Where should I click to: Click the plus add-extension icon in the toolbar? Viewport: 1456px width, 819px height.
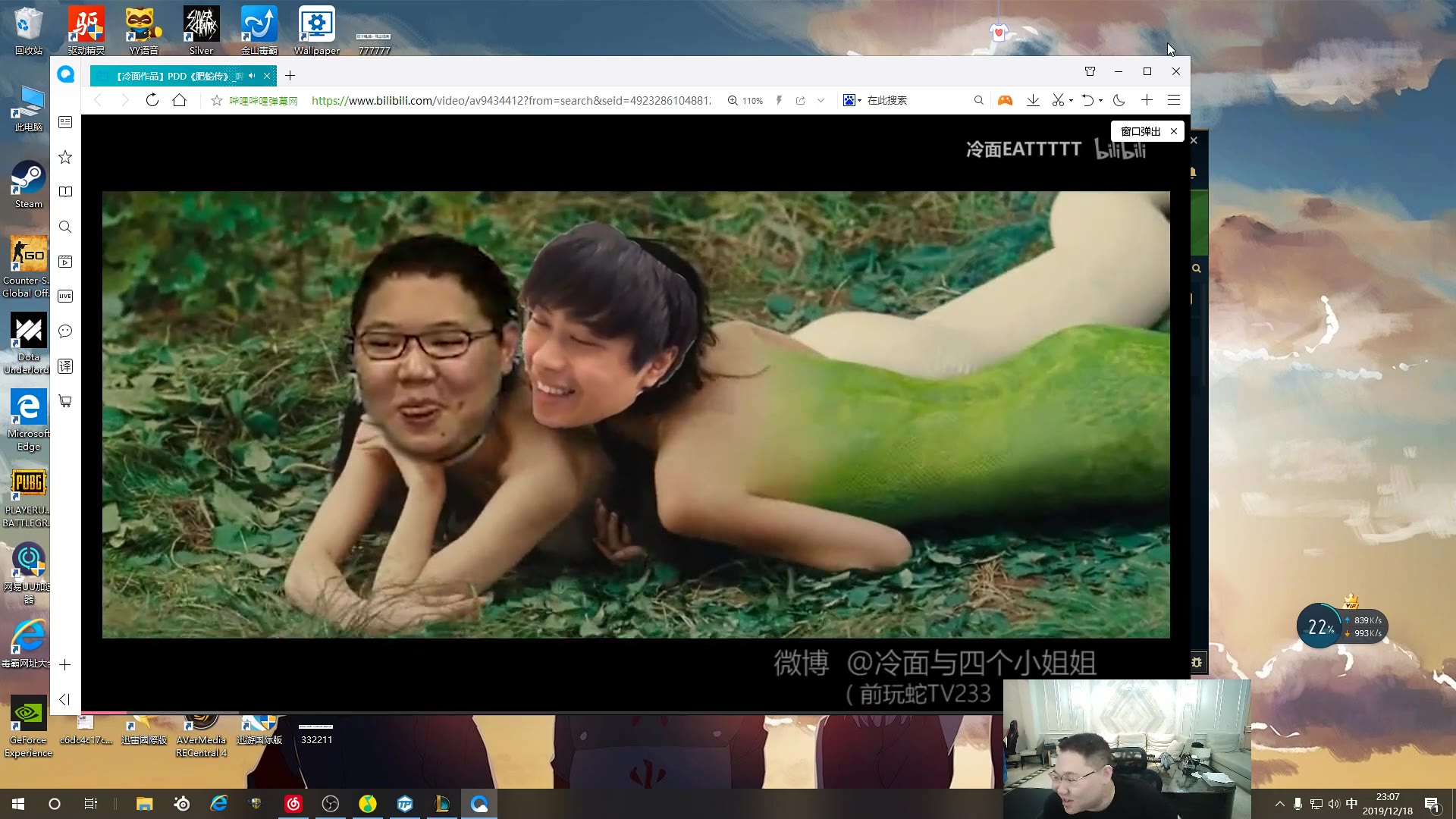coord(1147,100)
